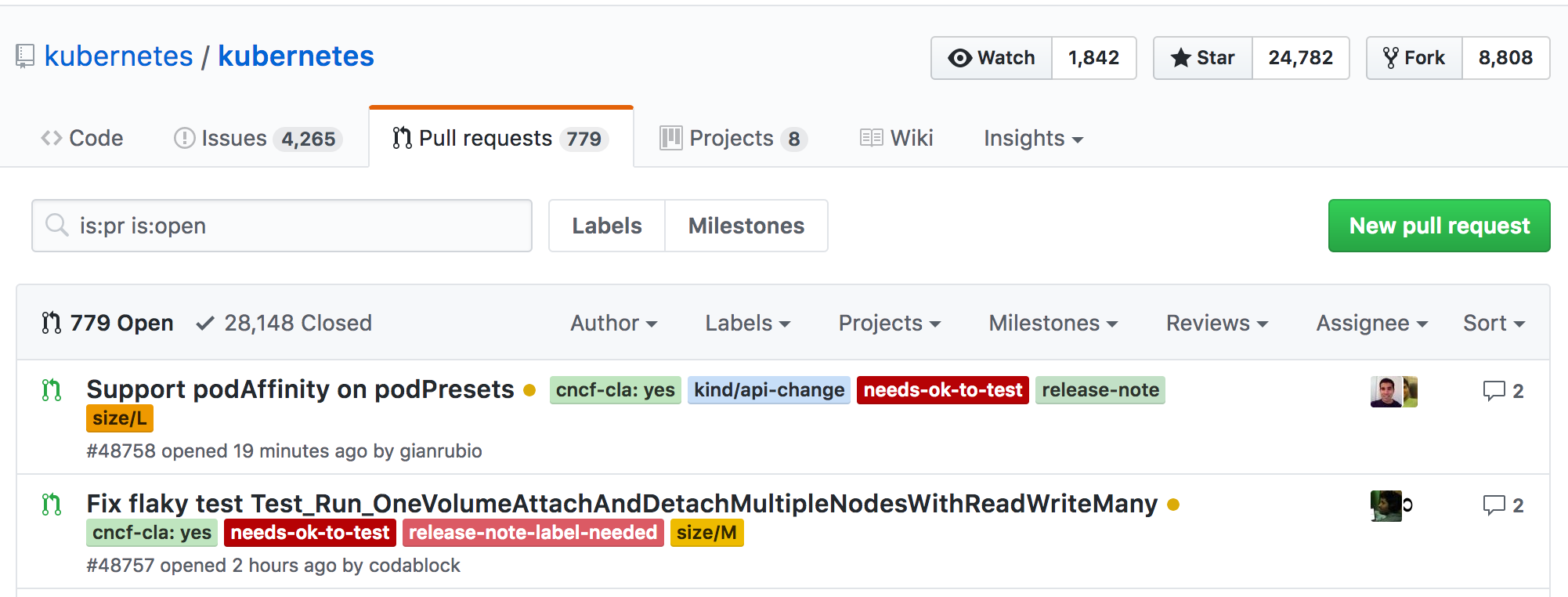Viewport: 1568px width, 597px height.
Task: Click cncf-cla: yes label on PR #48757
Action: click(152, 533)
